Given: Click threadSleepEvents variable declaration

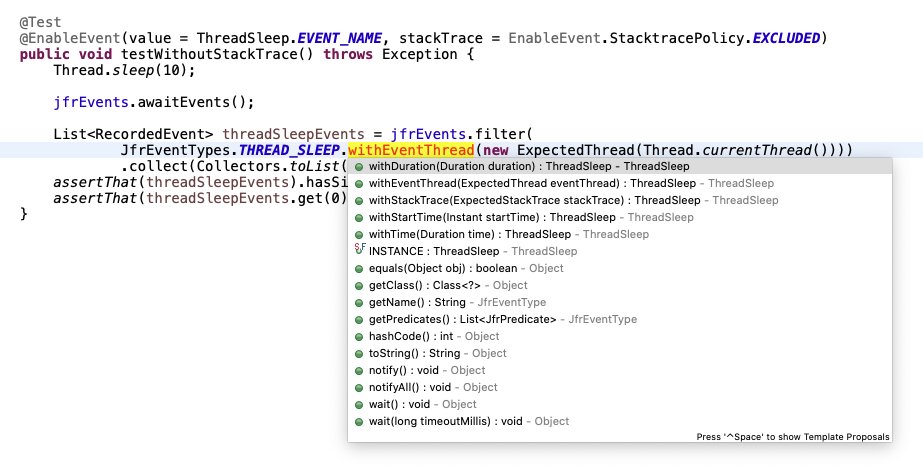Looking at the screenshot, I should pyautogui.click(x=293, y=134).
